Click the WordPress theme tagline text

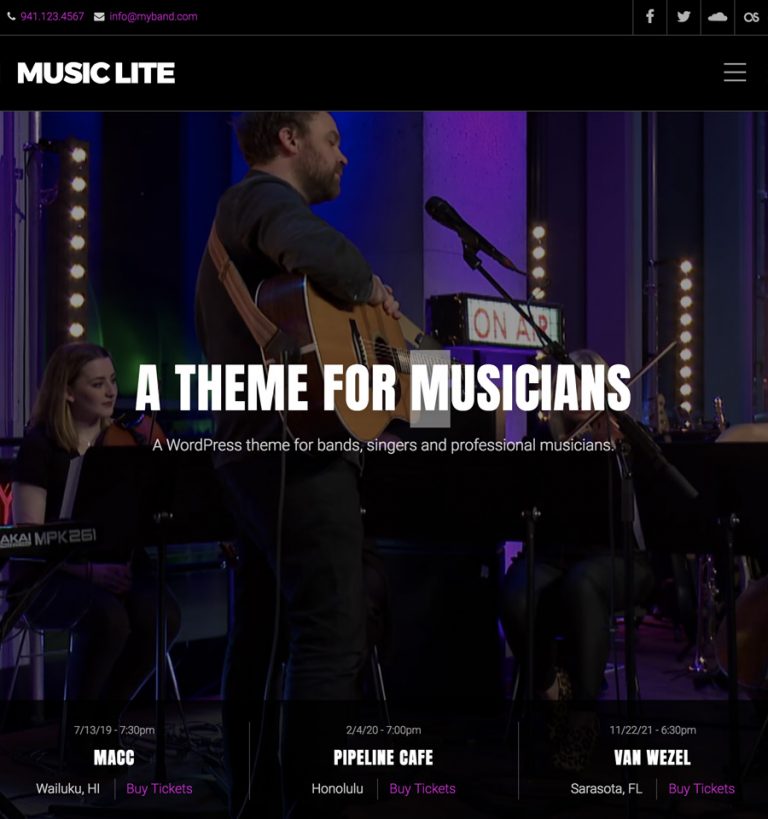(383, 445)
